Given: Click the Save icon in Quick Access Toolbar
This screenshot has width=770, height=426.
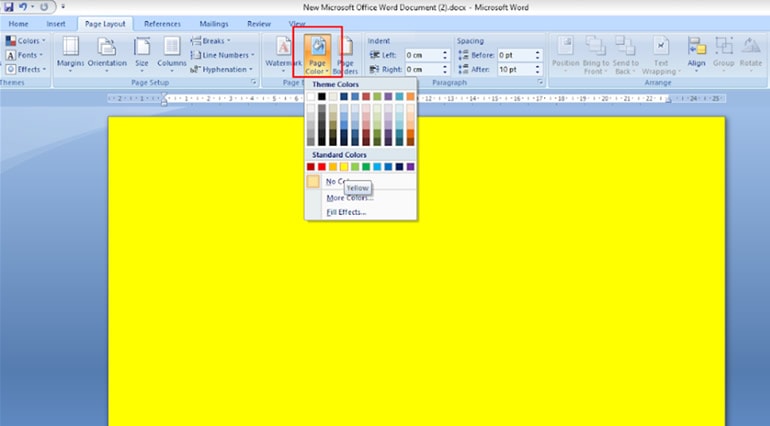Looking at the screenshot, I should [x=9, y=7].
